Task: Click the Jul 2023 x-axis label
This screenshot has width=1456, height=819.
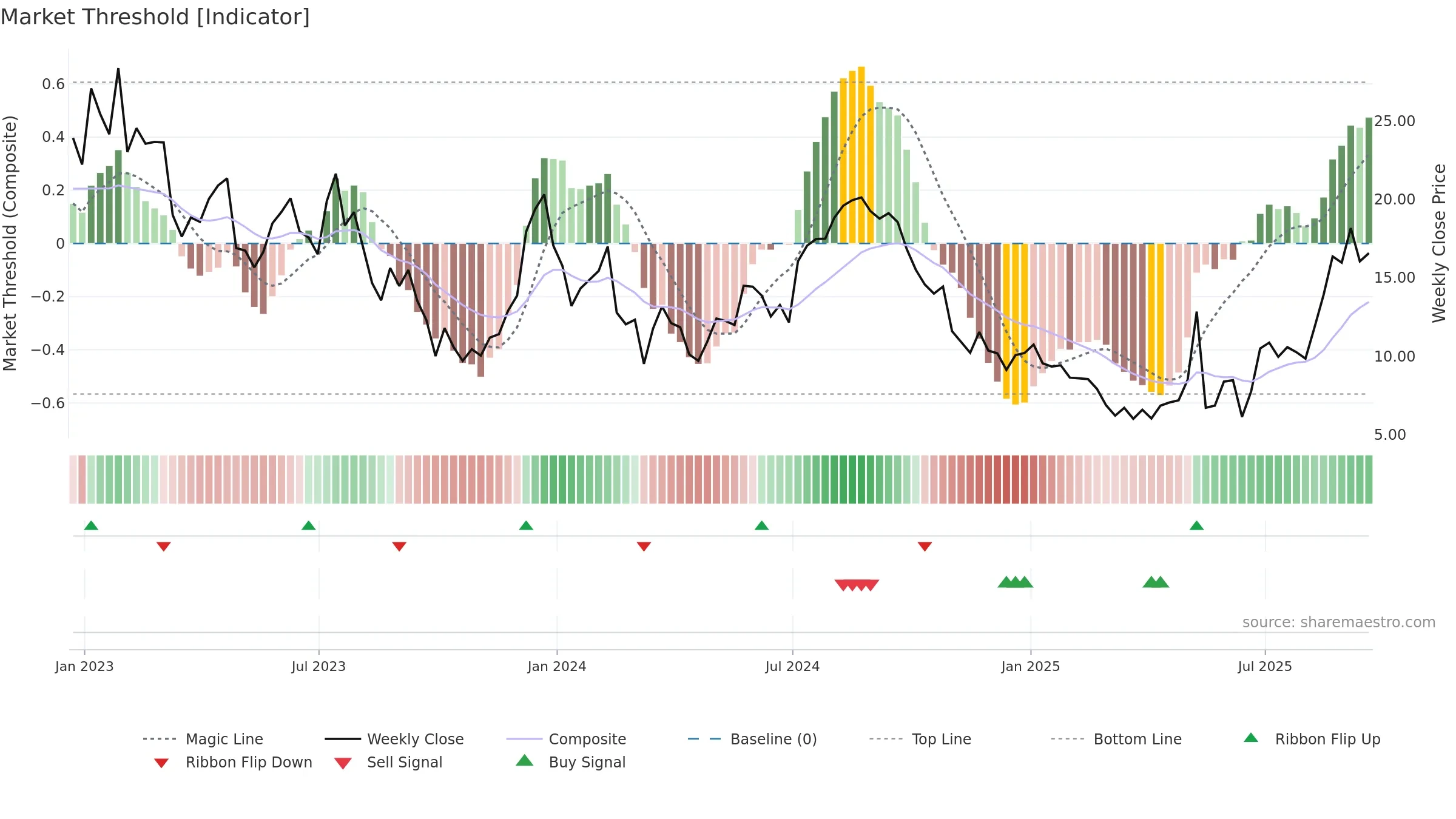Action: [x=318, y=666]
